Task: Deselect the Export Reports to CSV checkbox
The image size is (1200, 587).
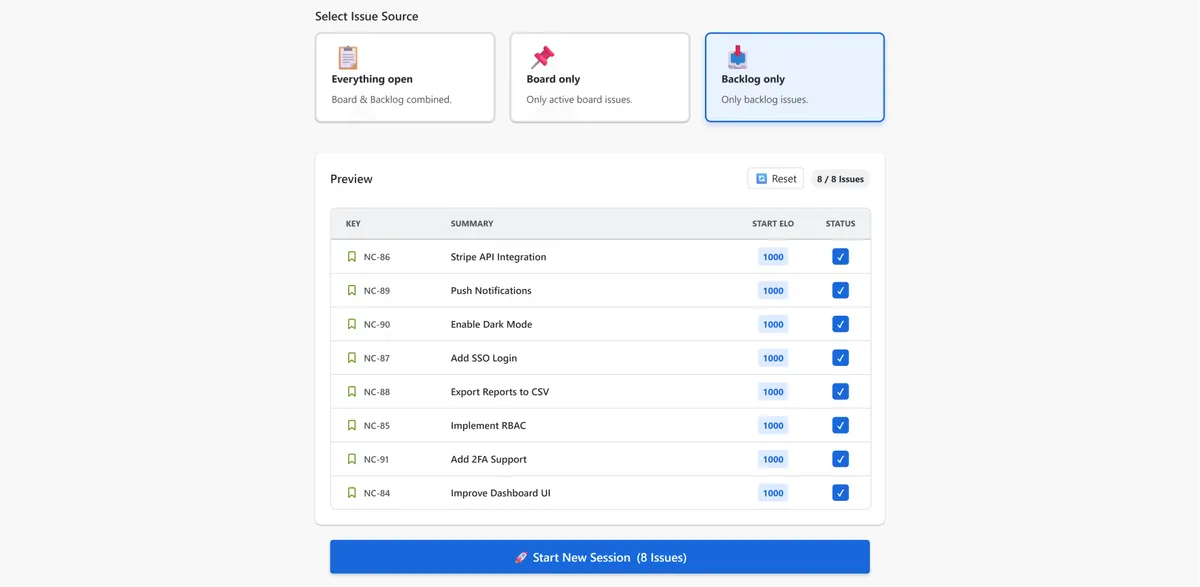Action: click(x=840, y=392)
